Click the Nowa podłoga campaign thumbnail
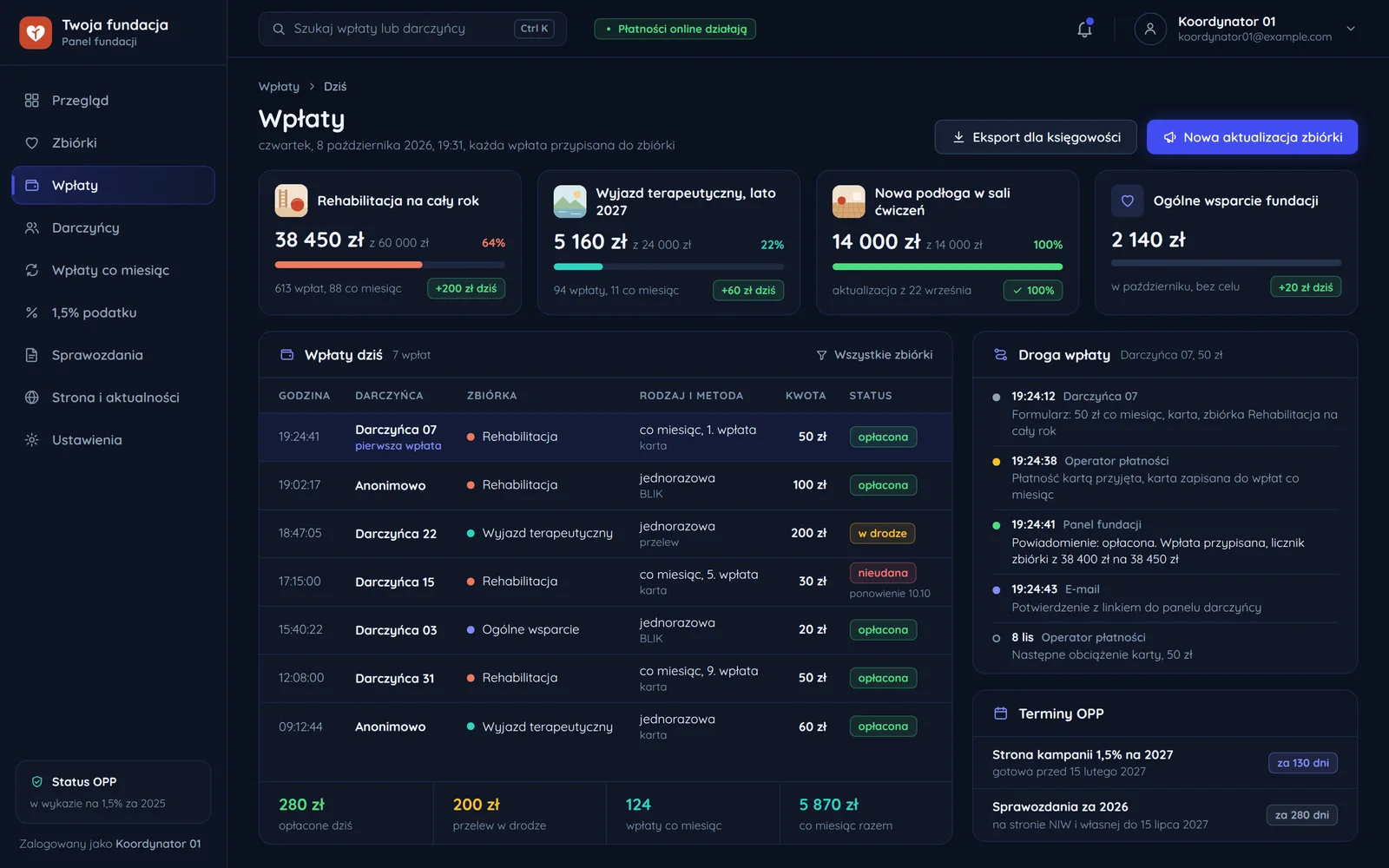The height and width of the screenshot is (868, 1389). coord(848,201)
